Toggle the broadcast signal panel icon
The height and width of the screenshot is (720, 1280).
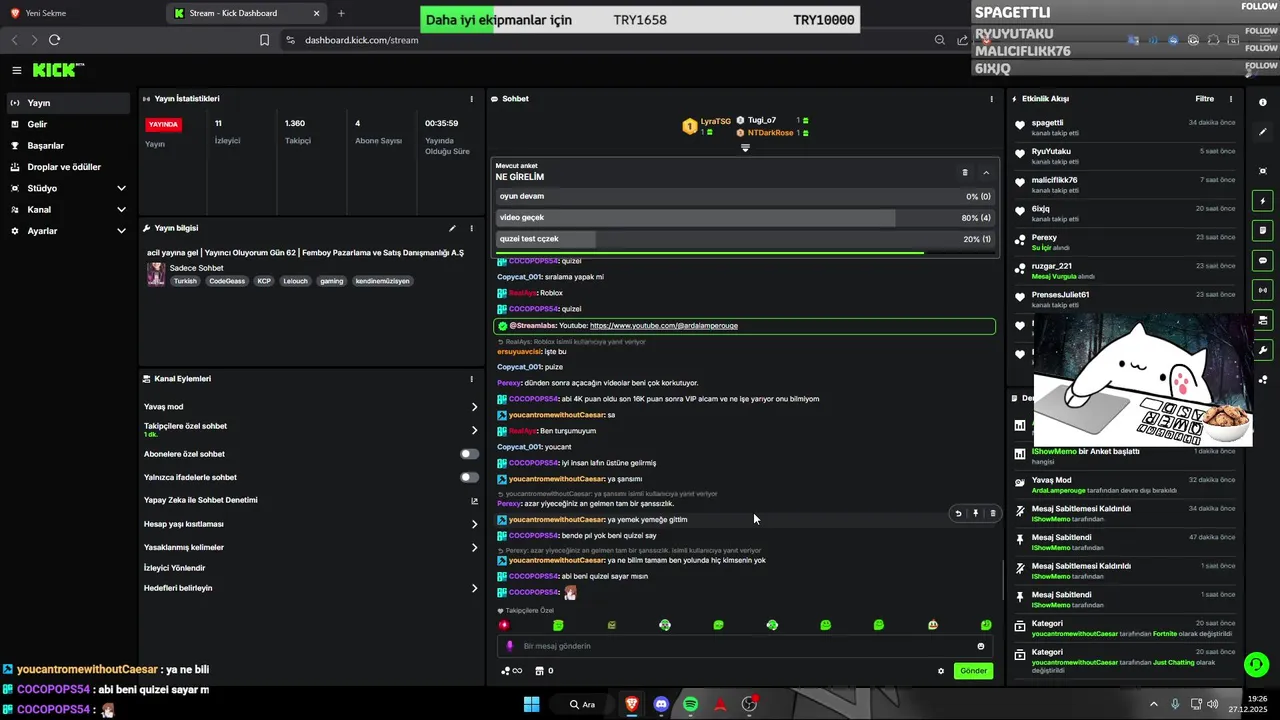pyautogui.click(x=1263, y=290)
